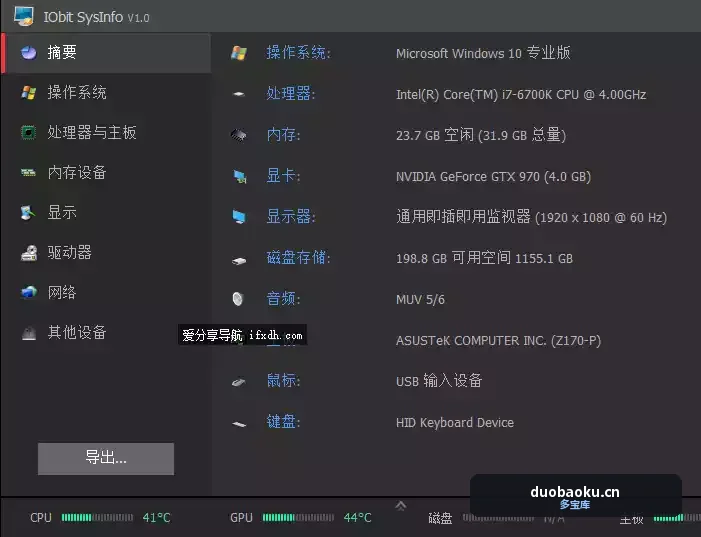Click the 41°C CPU temperature reading
Image resolution: width=701 pixels, height=537 pixels.
tap(156, 518)
